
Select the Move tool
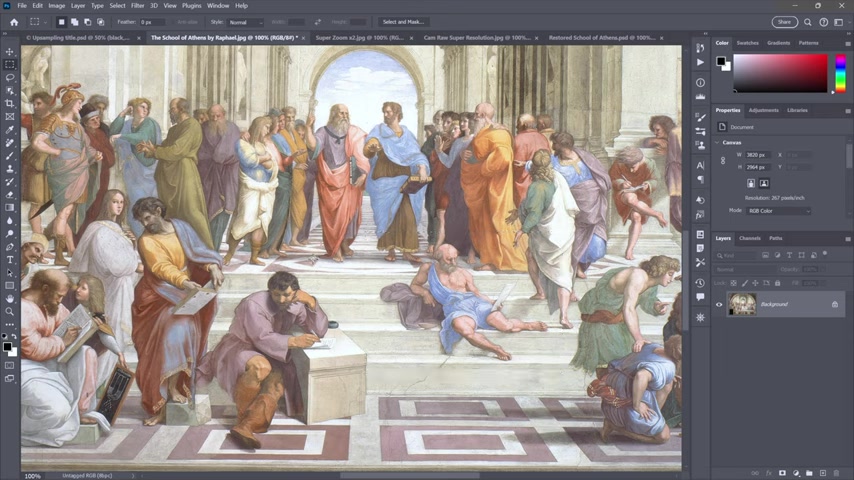10,52
